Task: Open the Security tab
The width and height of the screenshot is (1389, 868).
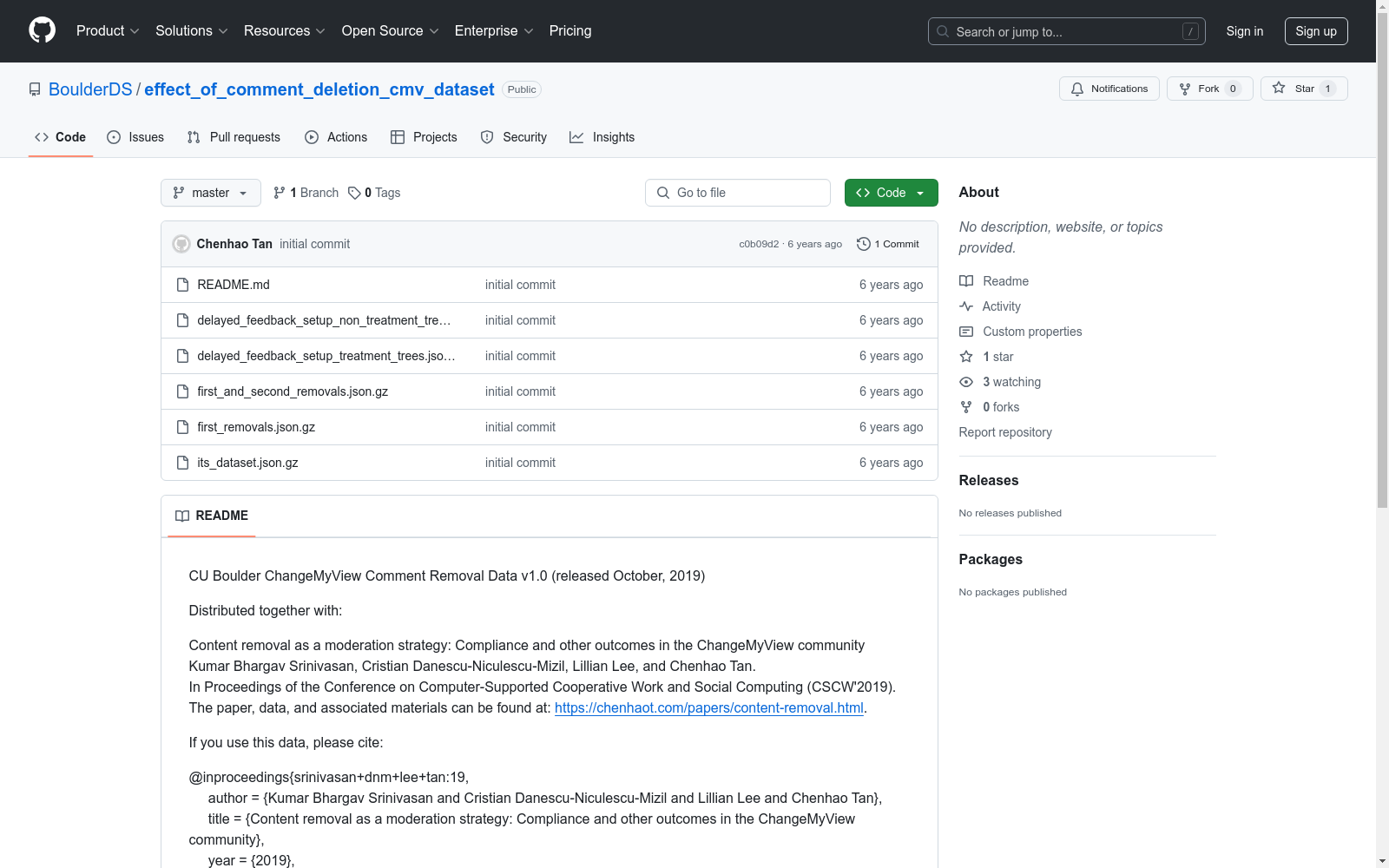Action: tap(514, 137)
